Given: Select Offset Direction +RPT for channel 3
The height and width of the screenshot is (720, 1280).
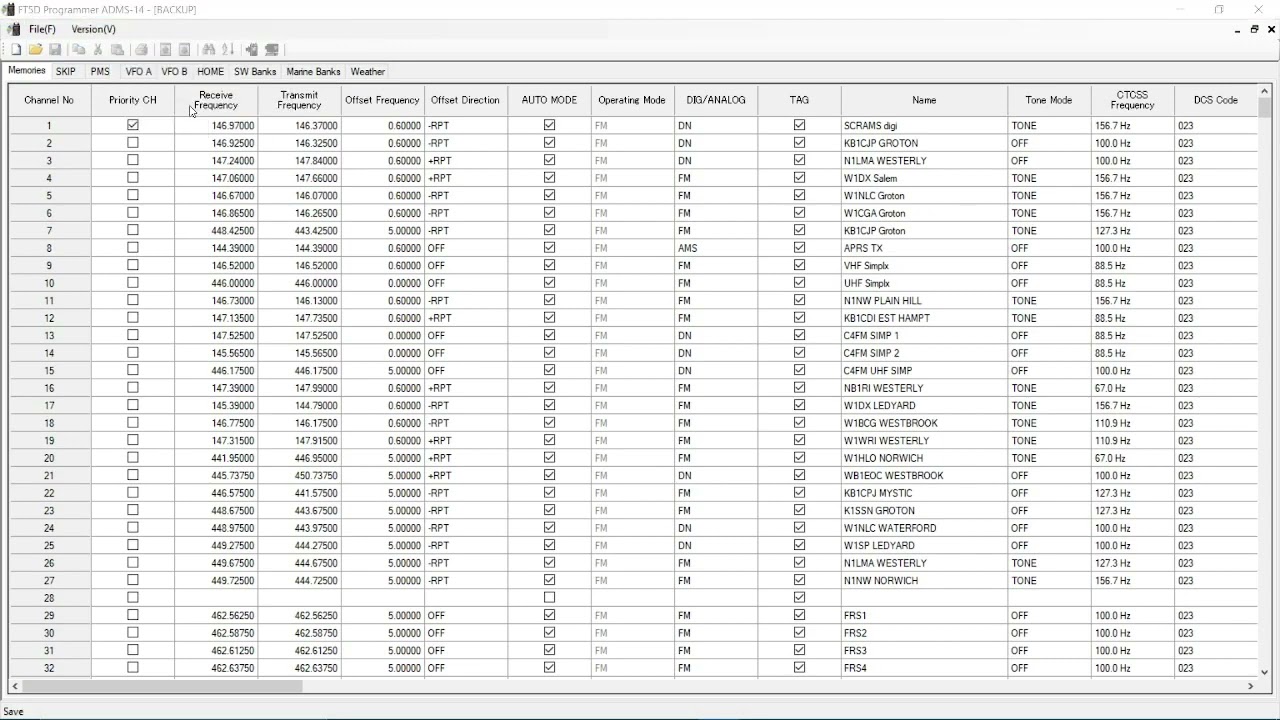Looking at the screenshot, I should click(465, 161).
